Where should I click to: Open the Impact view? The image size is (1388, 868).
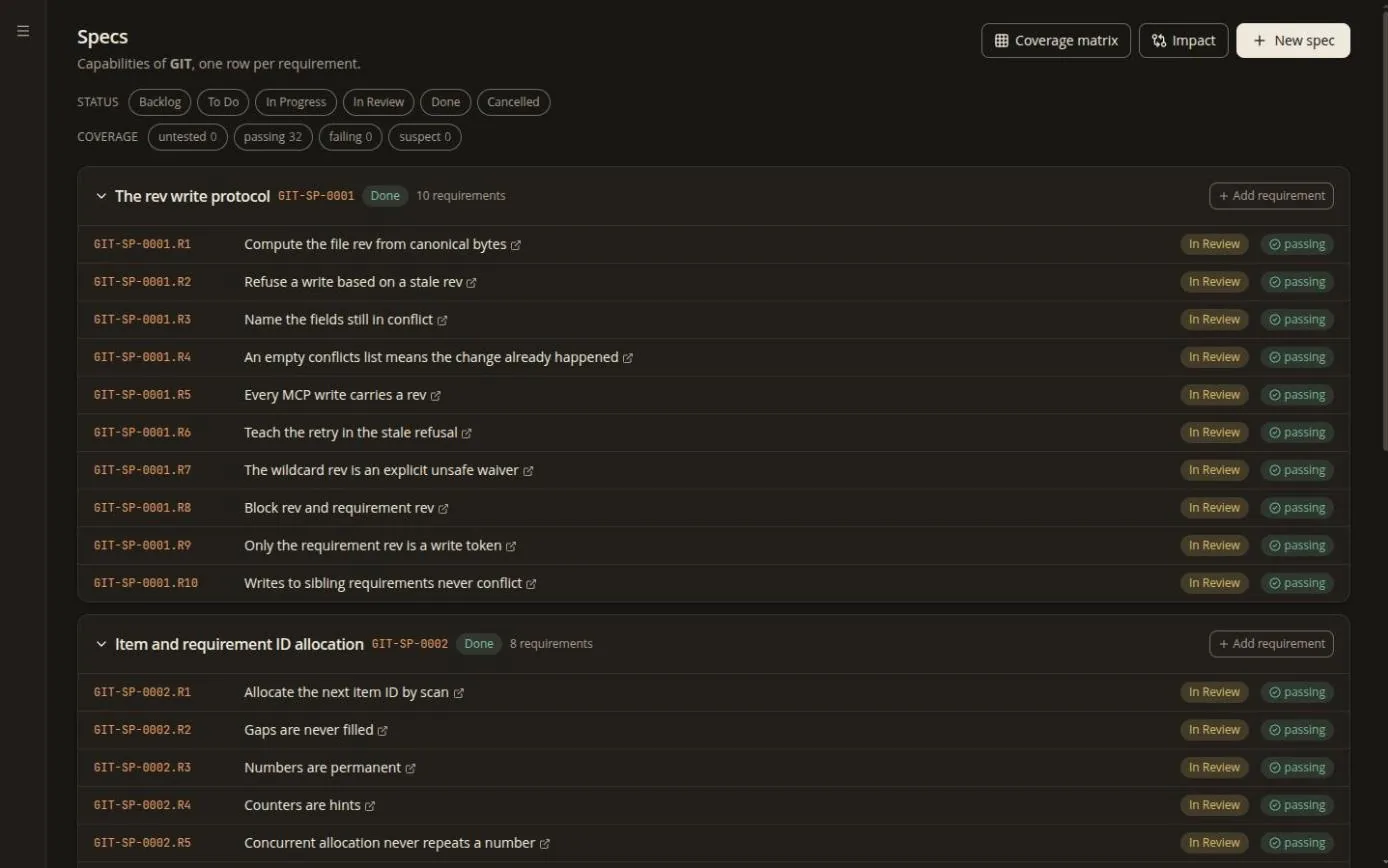click(x=1184, y=41)
